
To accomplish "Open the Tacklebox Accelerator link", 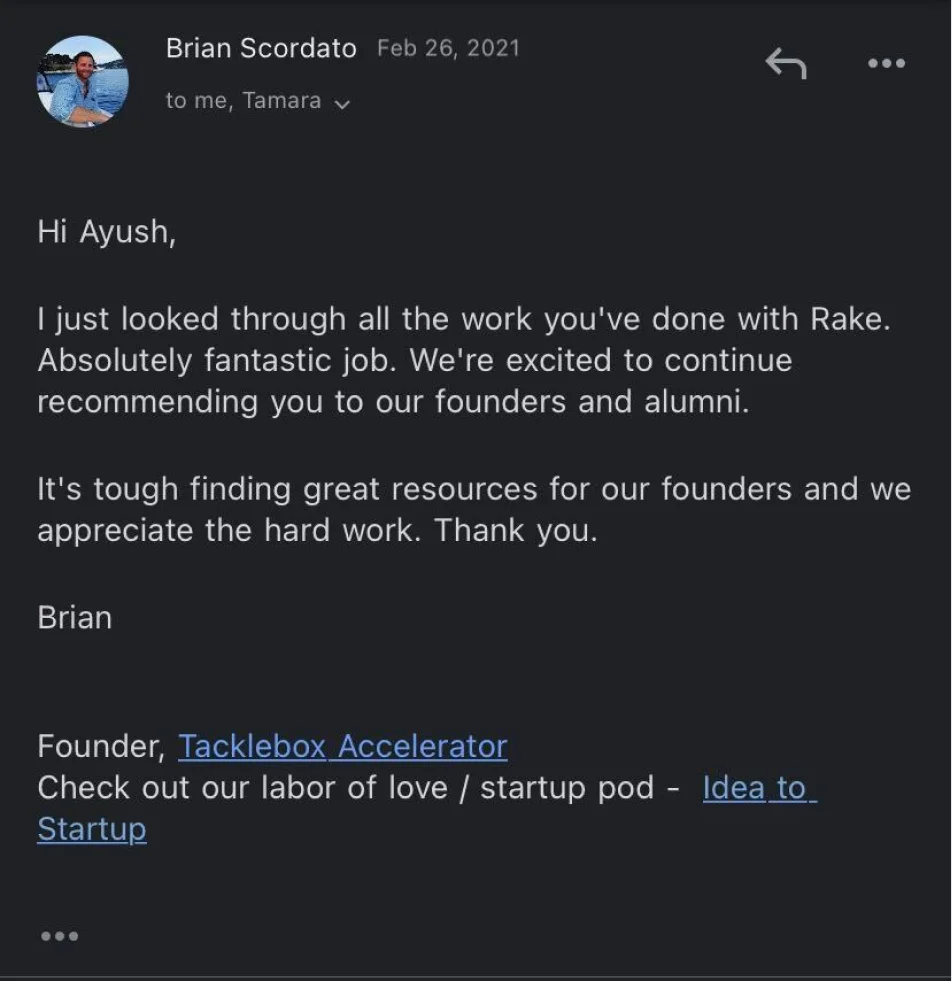I will click(342, 746).
